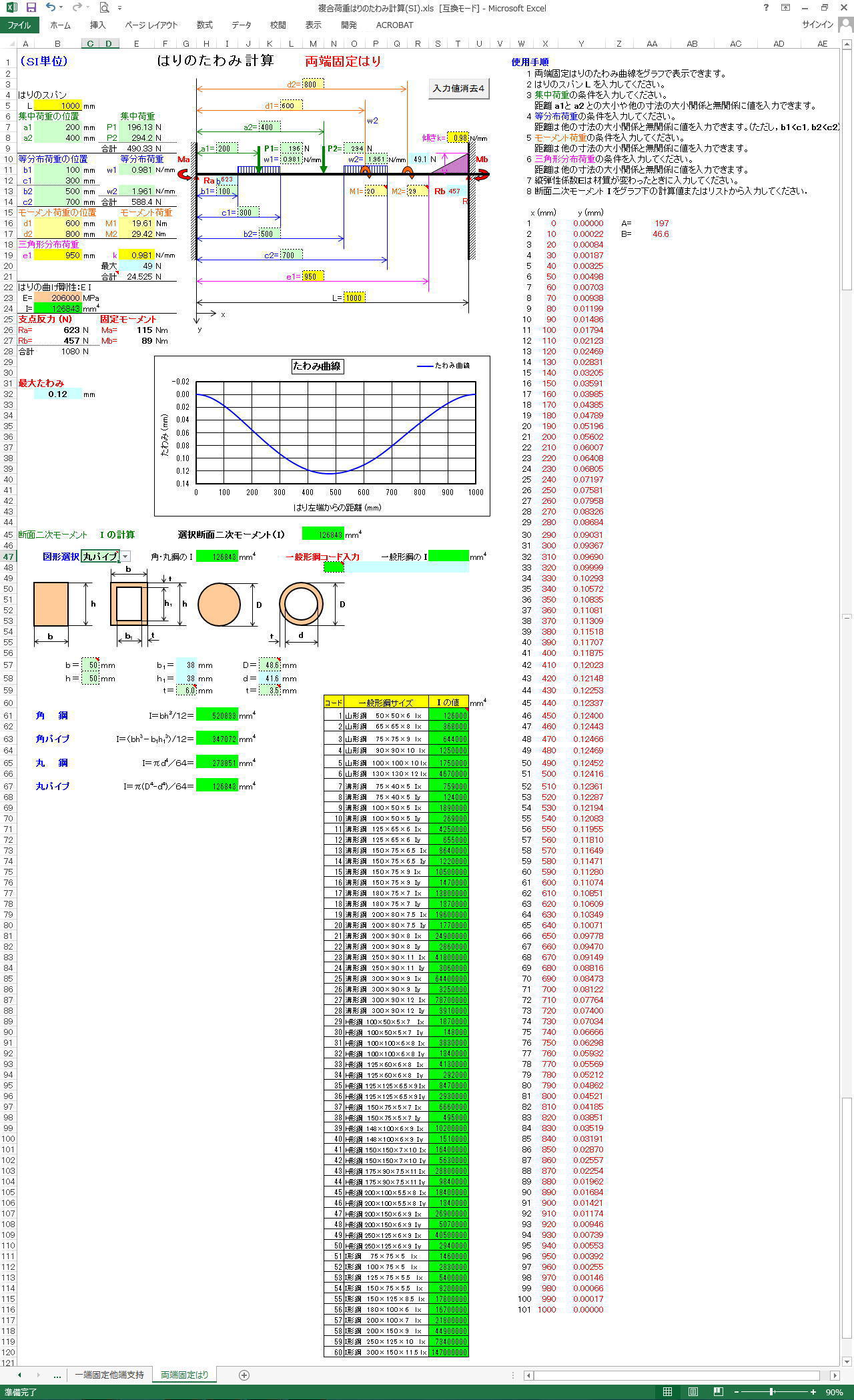This screenshot has width=854, height=1400.
Task: Click the next sheet navigation arrow
Action: tap(38, 1375)
